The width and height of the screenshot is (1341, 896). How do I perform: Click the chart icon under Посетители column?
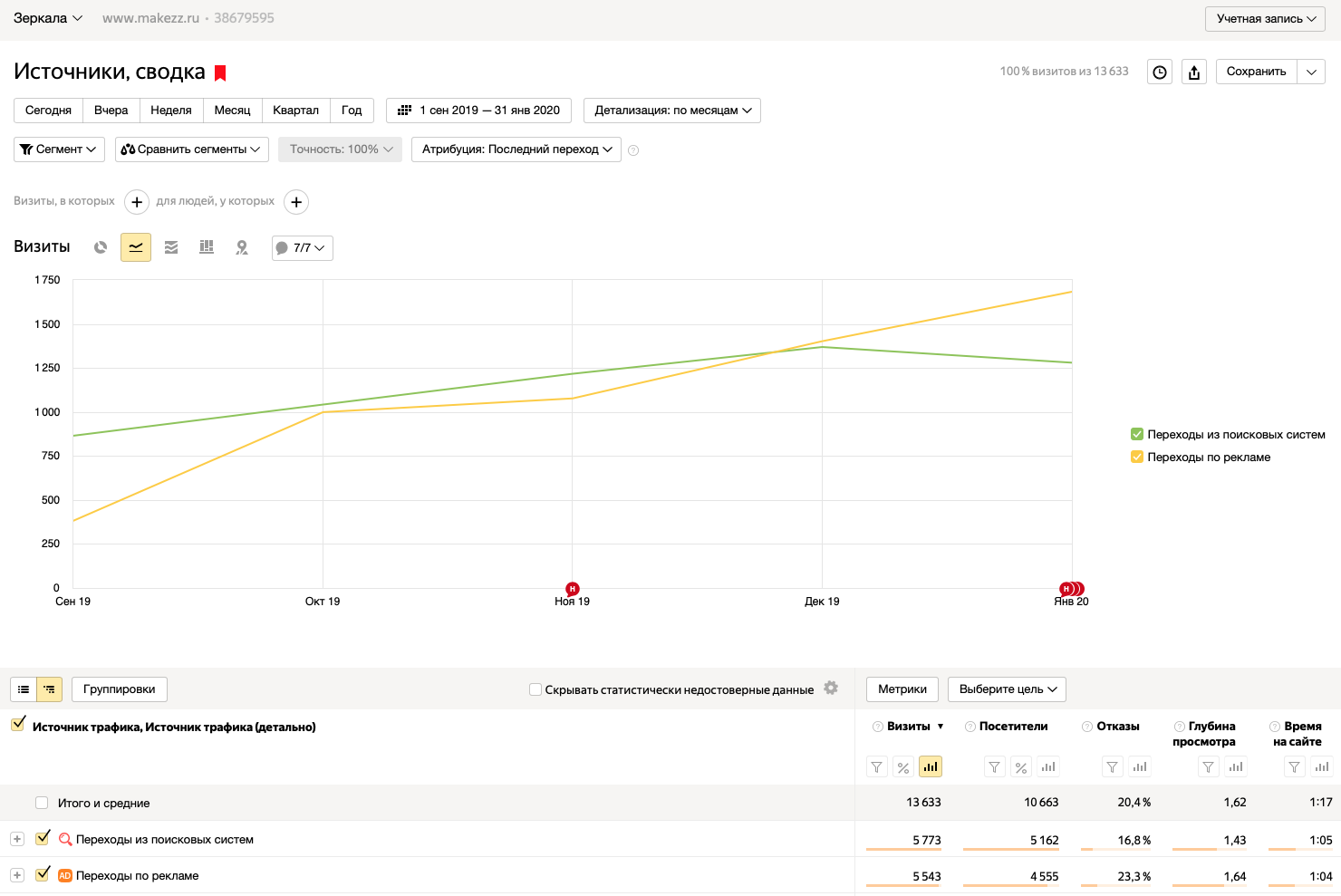pos(1048,767)
